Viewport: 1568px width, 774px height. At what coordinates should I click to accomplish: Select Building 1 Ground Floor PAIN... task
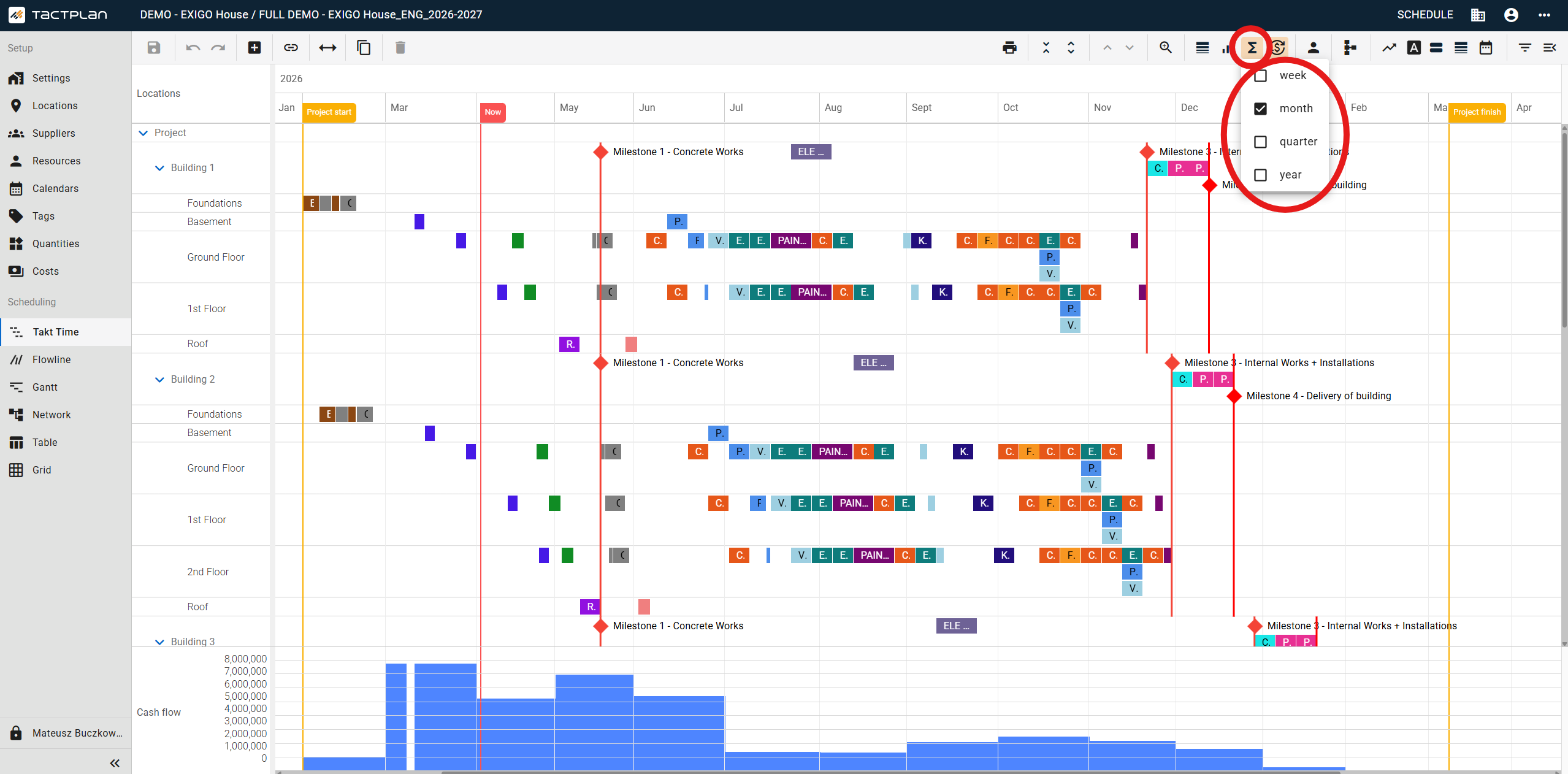tap(792, 241)
